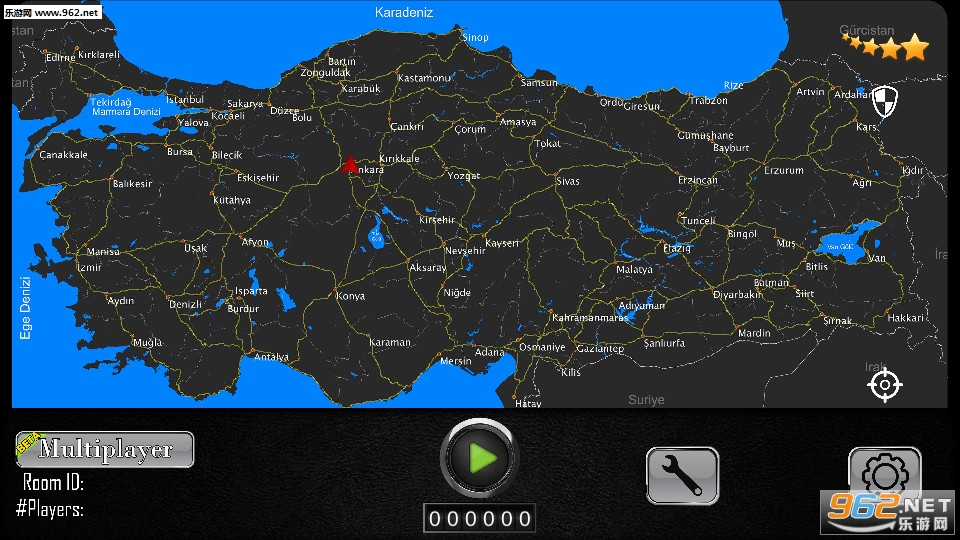
Task: Select Muğla city label
Action: pos(148,342)
